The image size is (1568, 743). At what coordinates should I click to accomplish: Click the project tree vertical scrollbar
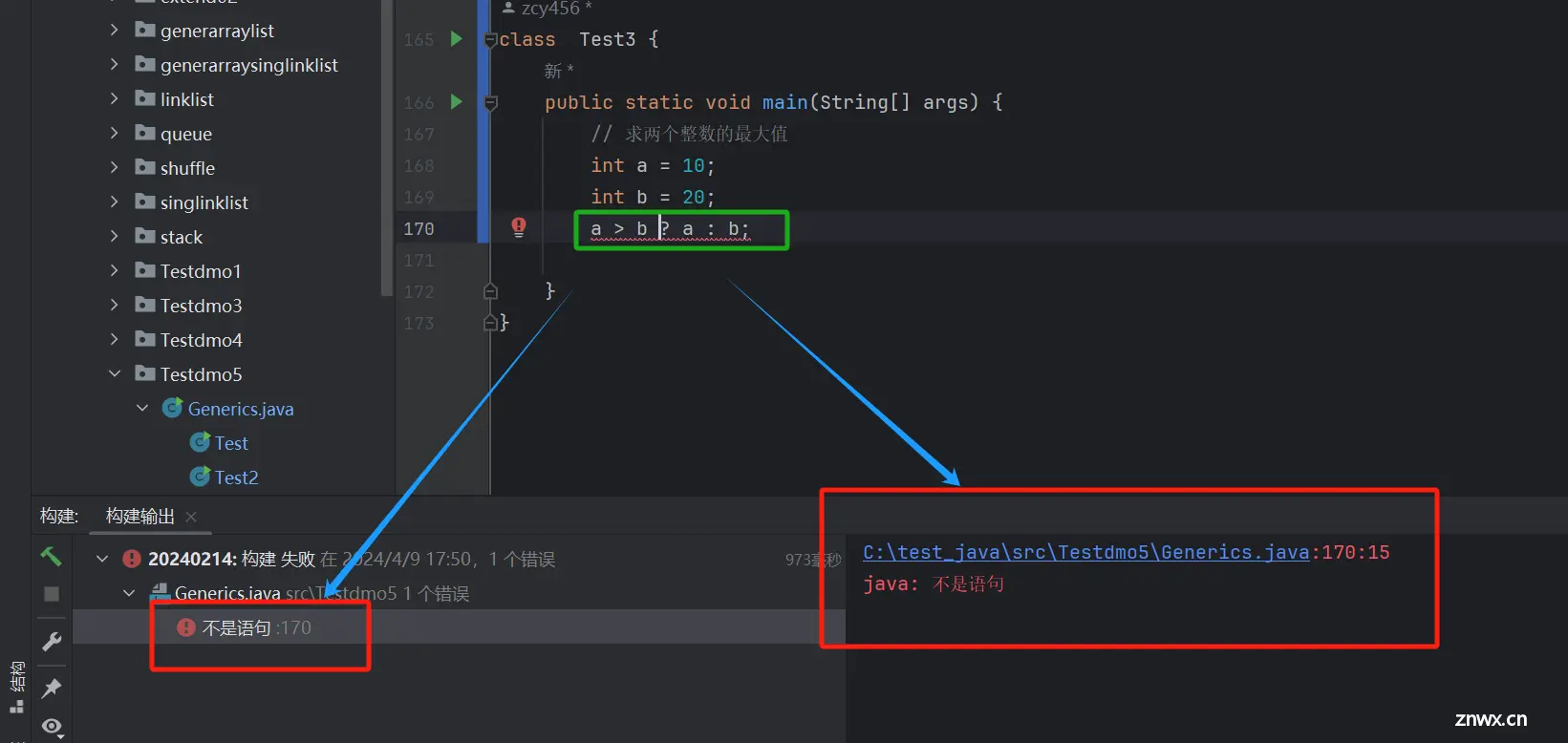click(387, 148)
